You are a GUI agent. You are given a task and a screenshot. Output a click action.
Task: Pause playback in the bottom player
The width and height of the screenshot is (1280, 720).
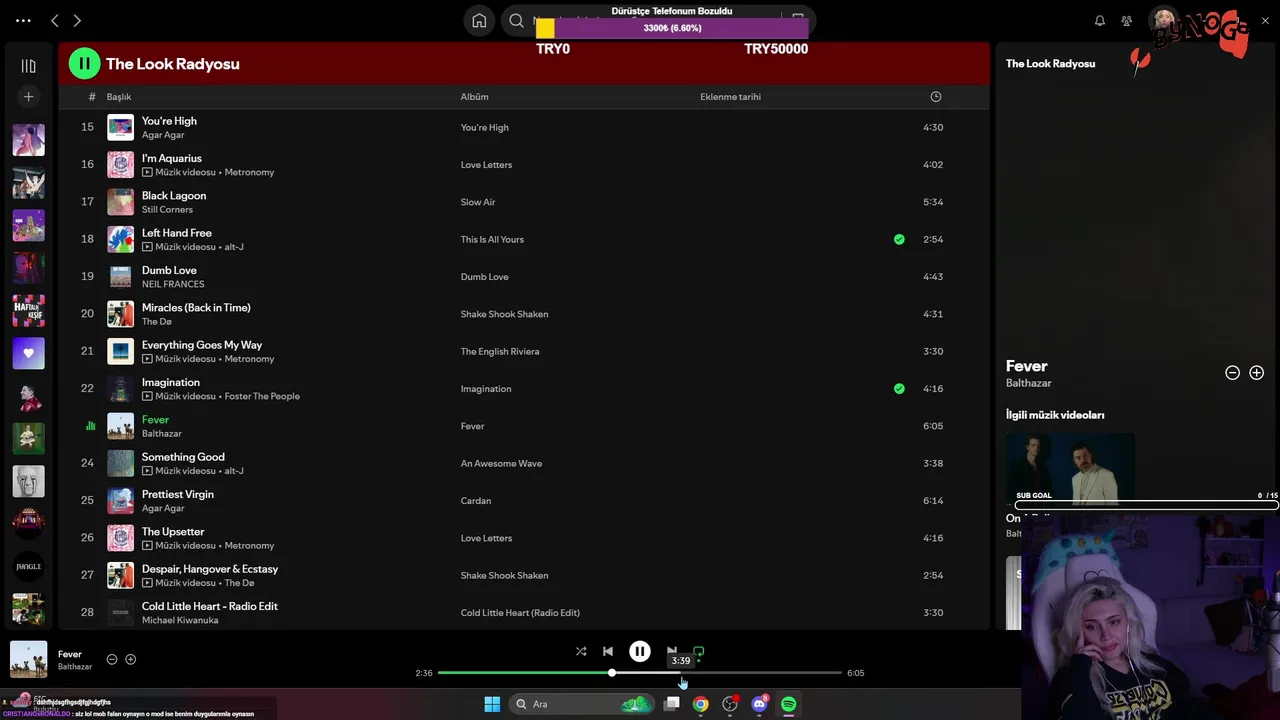[x=640, y=651]
